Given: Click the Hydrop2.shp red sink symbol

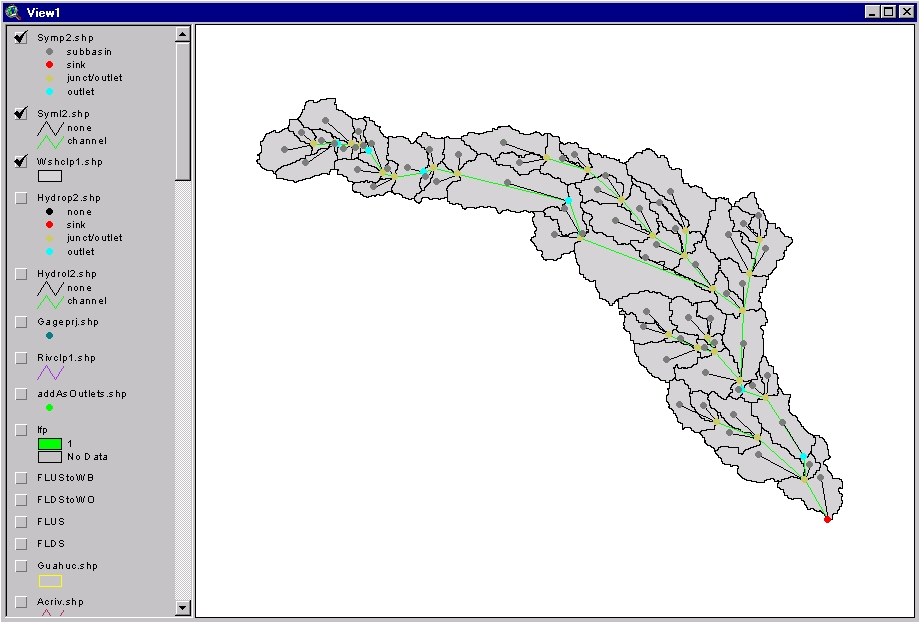Looking at the screenshot, I should [49, 225].
